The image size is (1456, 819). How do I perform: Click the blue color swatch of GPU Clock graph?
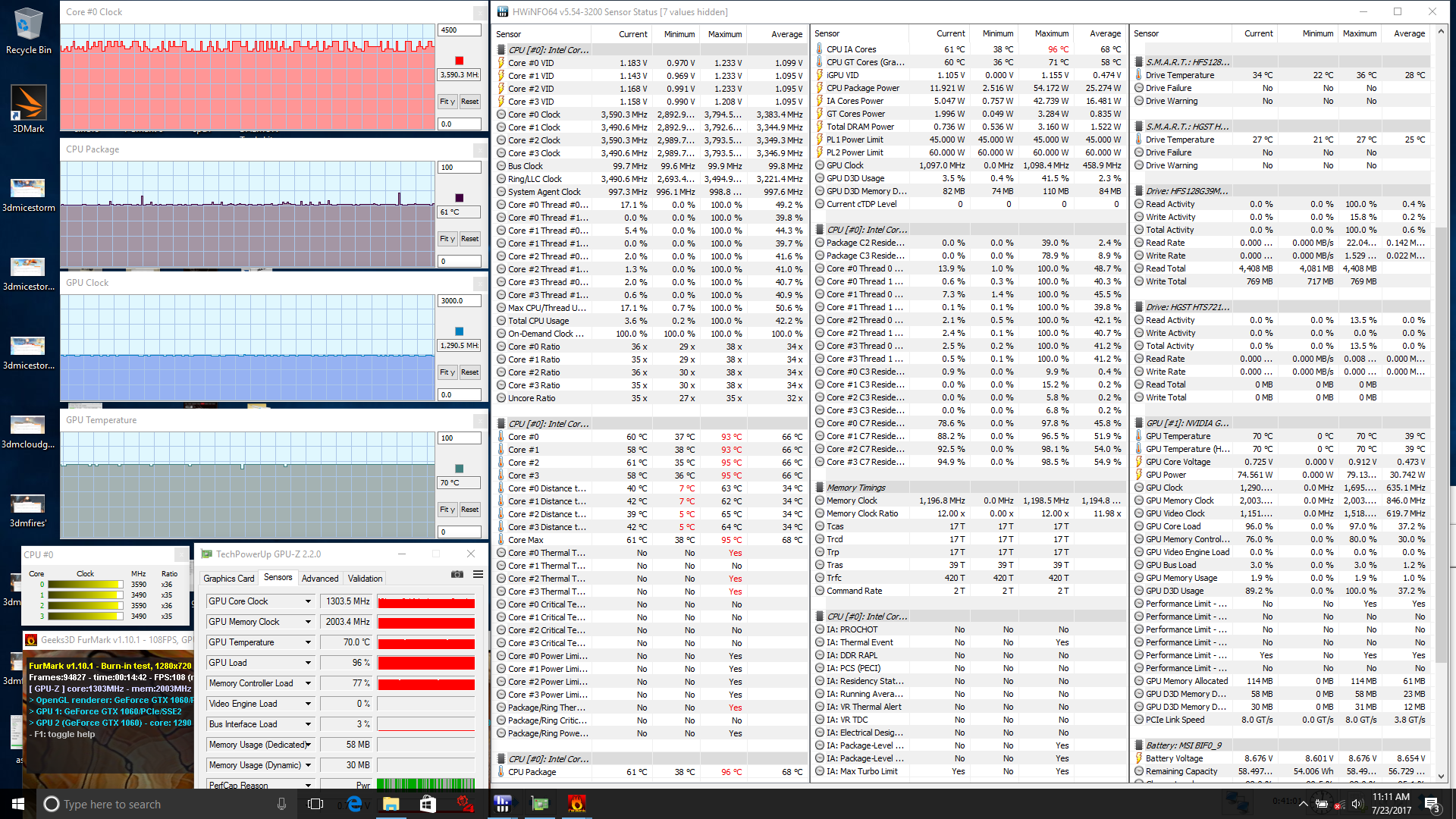[x=459, y=331]
